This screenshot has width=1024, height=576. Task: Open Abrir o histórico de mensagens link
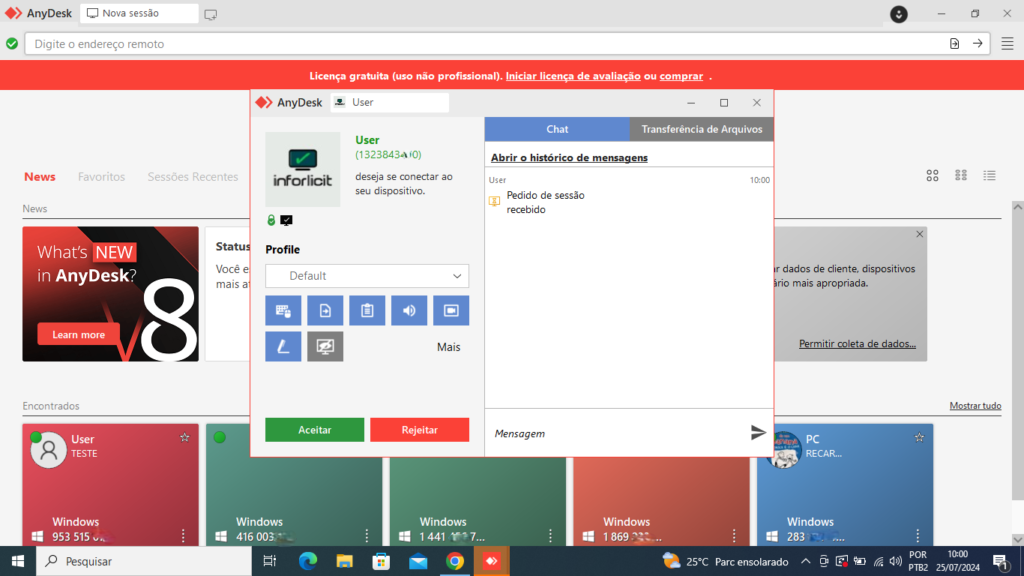click(x=569, y=157)
